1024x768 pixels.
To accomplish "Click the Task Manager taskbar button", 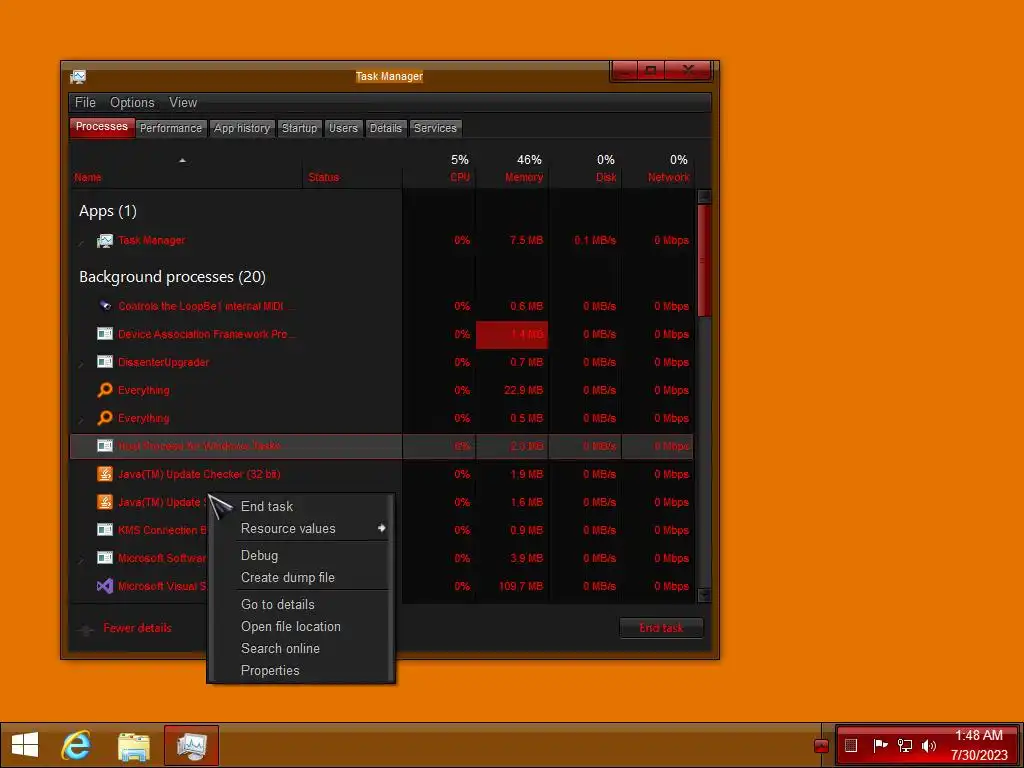I will point(191,745).
